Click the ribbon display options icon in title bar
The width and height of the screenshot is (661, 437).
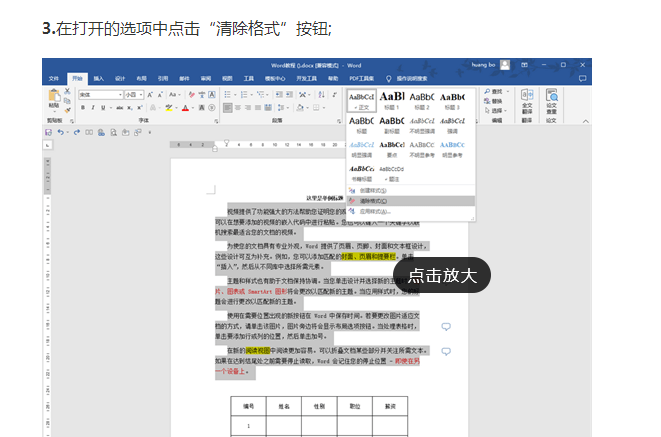coord(524,65)
